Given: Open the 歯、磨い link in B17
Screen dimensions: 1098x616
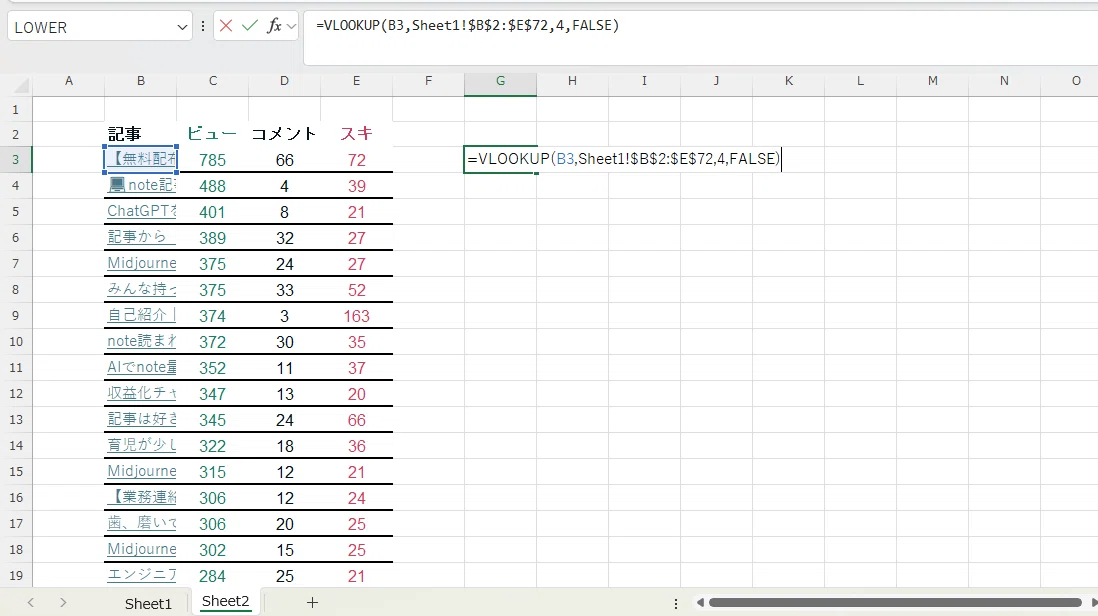Looking at the screenshot, I should [x=142, y=523].
